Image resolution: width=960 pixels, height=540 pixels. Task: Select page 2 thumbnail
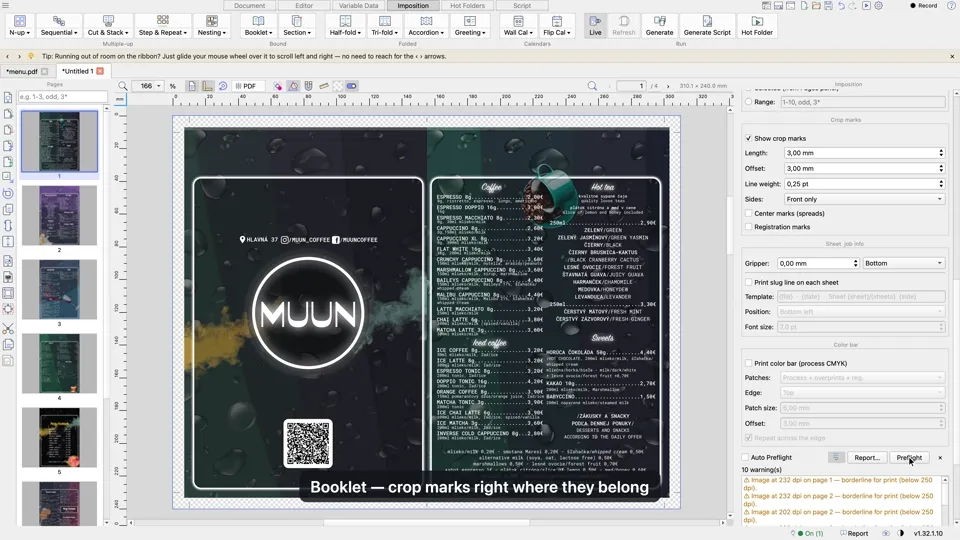click(59, 216)
